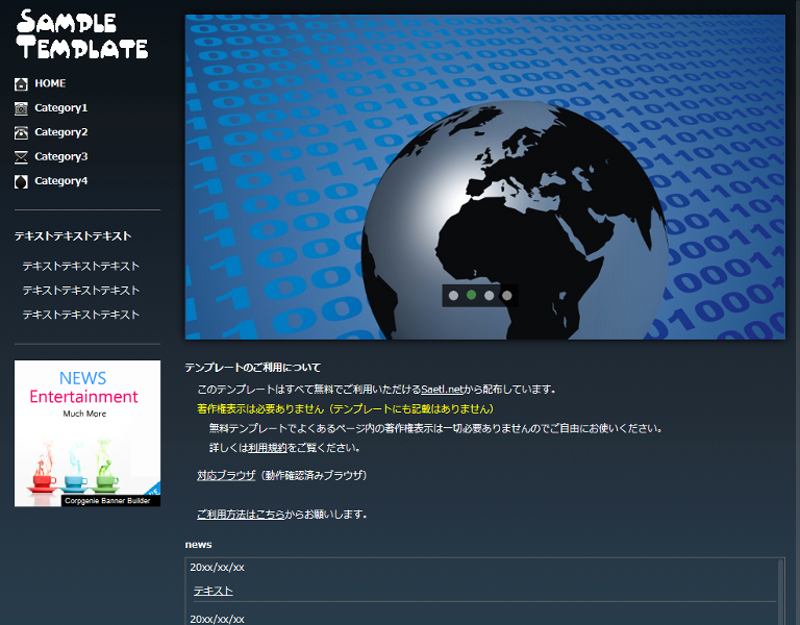Open the HOME navigation item
The width and height of the screenshot is (800, 625).
51,83
